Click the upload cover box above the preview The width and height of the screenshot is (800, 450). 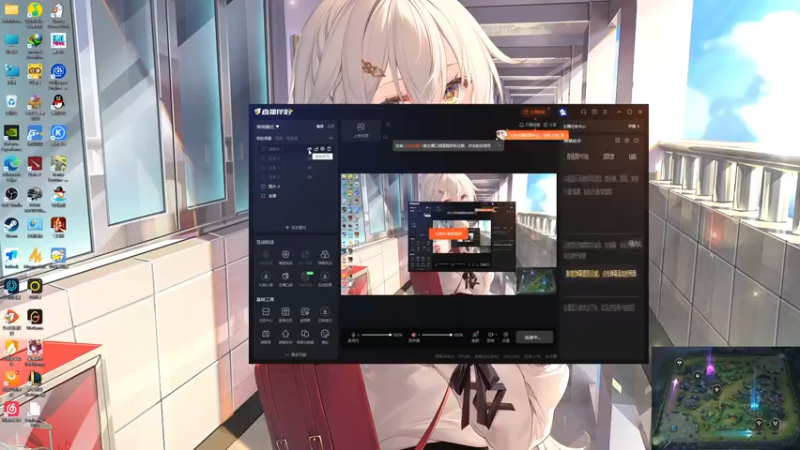tap(361, 130)
